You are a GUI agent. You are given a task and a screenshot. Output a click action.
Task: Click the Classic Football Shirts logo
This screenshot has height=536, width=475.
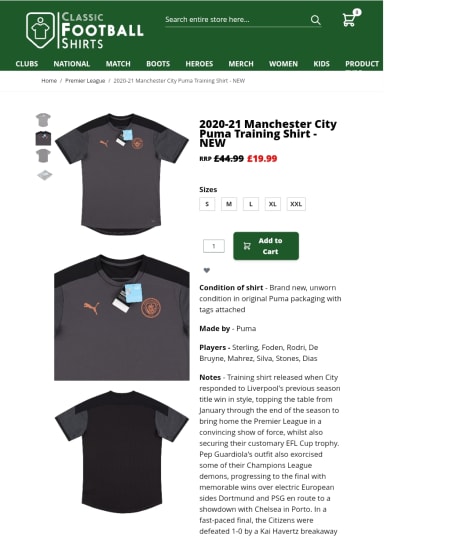(x=85, y=30)
